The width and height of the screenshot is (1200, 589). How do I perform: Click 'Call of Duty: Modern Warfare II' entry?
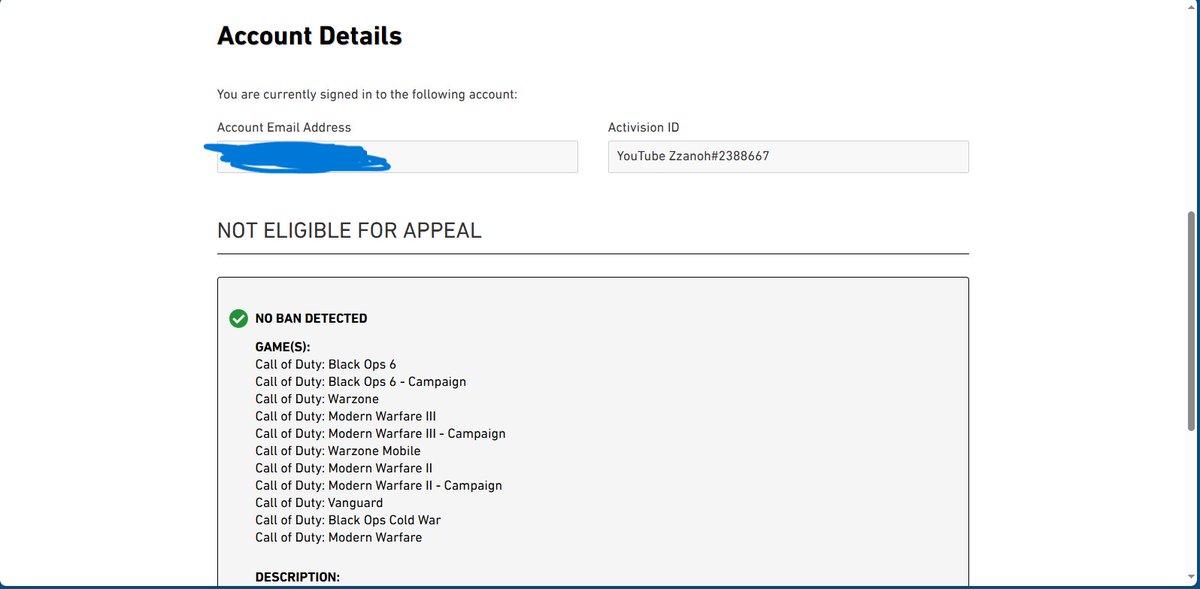coord(343,468)
